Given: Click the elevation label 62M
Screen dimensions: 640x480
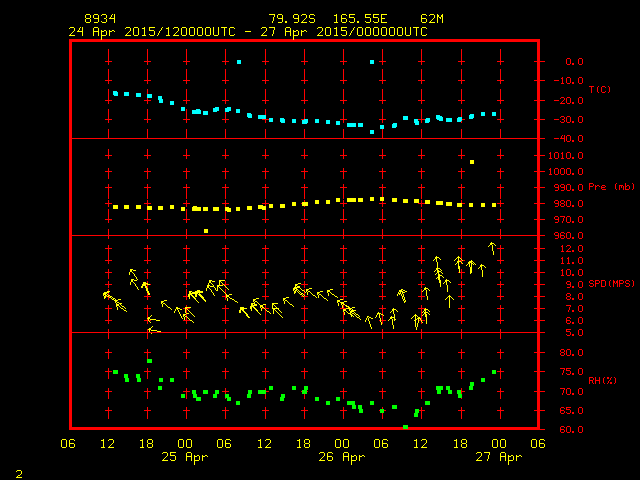Looking at the screenshot, I should coord(432,19).
